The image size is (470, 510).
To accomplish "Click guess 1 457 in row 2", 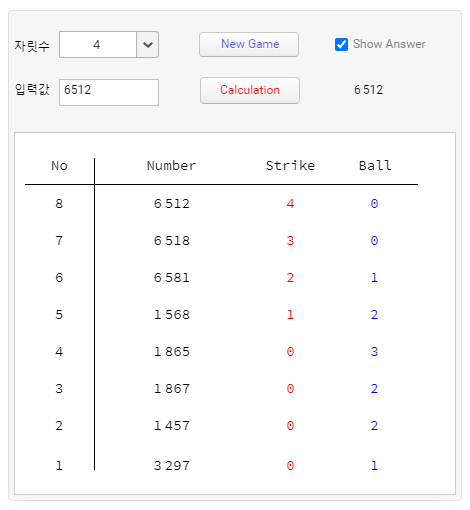I will 172,426.
